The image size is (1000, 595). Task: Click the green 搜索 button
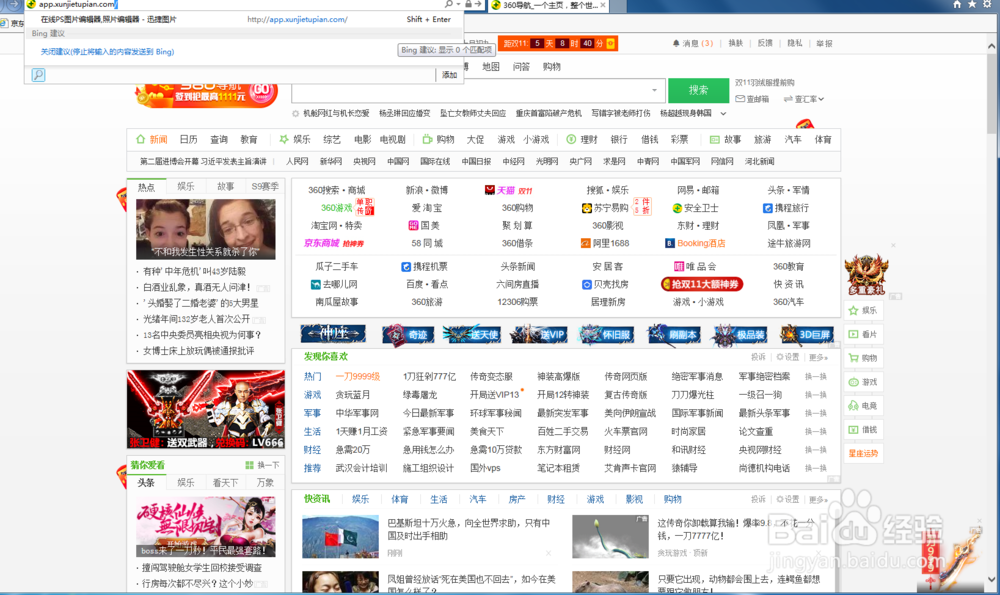click(698, 90)
